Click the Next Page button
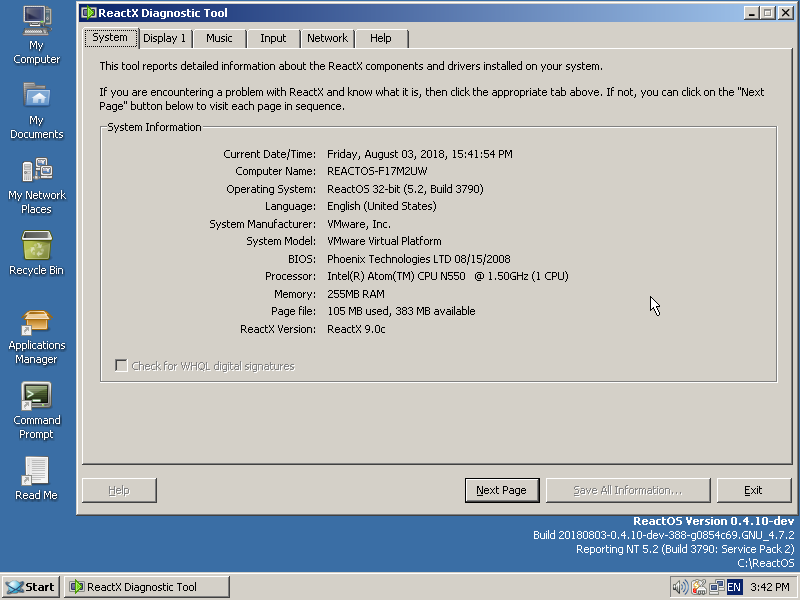 (x=502, y=490)
